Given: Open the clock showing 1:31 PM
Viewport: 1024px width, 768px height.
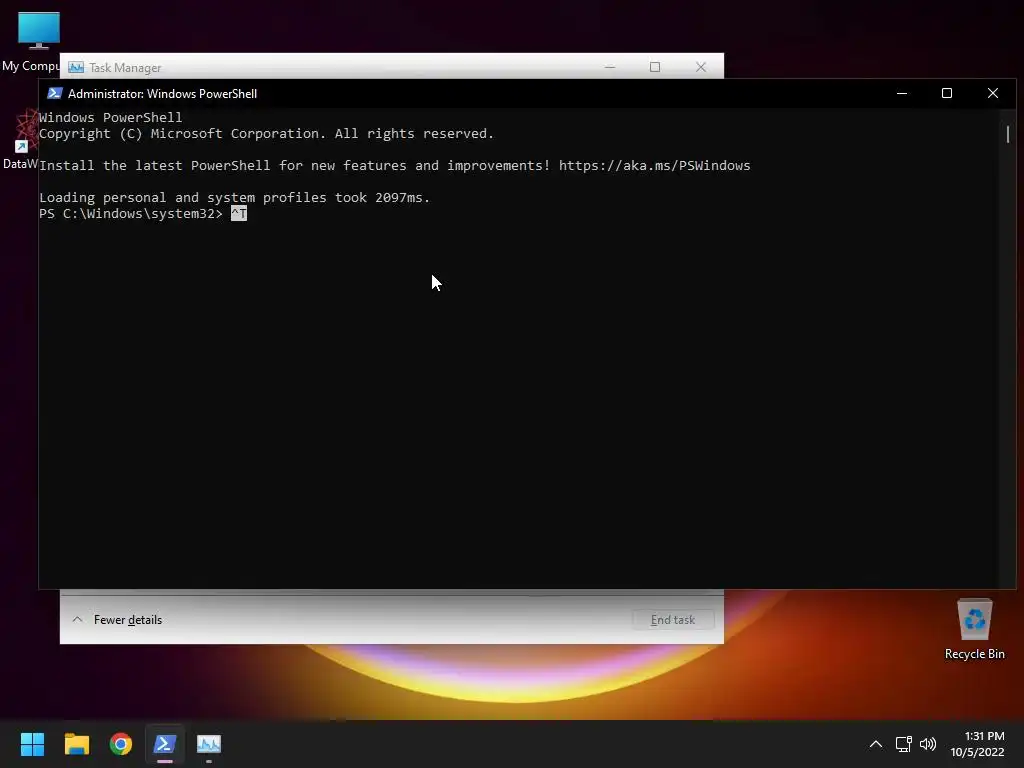Looking at the screenshot, I should [x=977, y=744].
